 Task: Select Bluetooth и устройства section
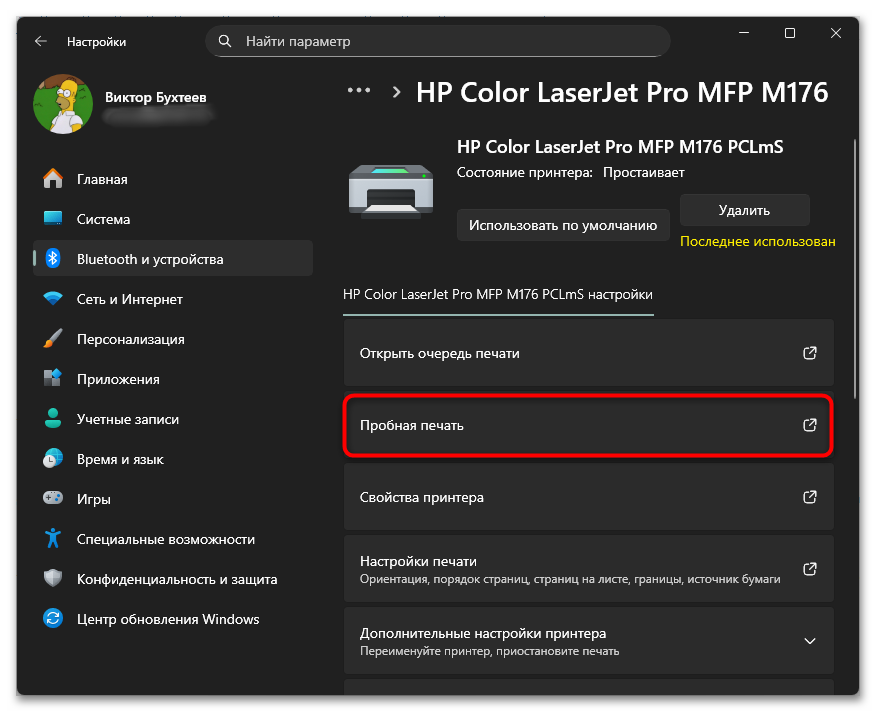[x=173, y=258]
